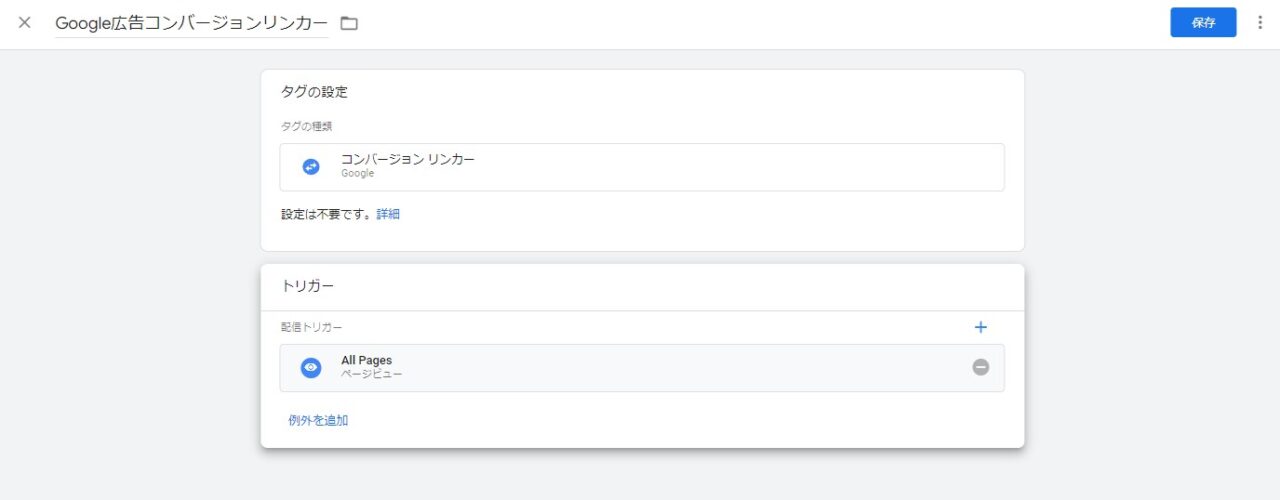Click the 例外を追加 add exception link
This screenshot has height=500, width=1280.
318,420
